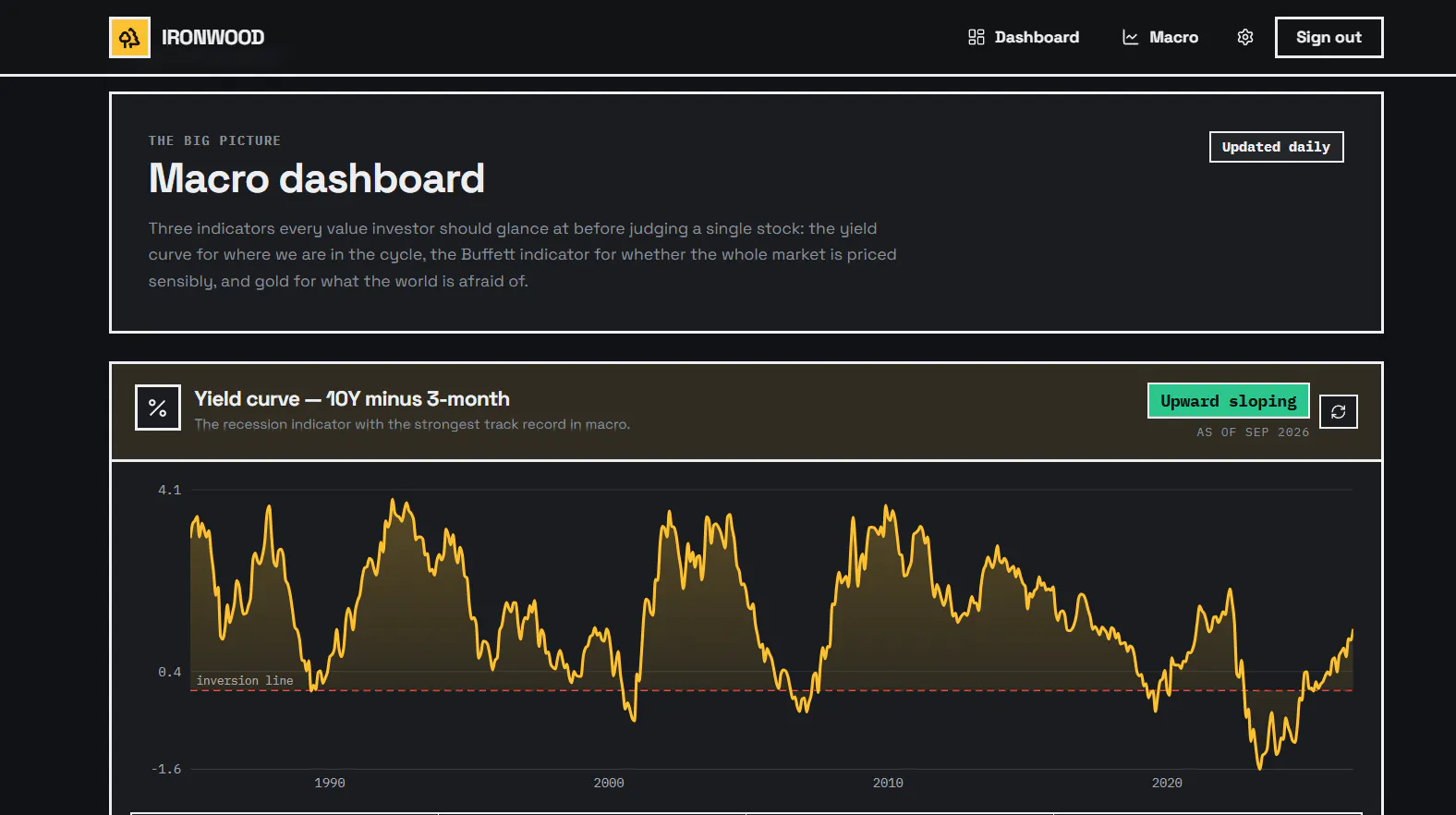This screenshot has width=1456, height=815.
Task: Click the IRONWOOD brand name
Action: [212, 38]
